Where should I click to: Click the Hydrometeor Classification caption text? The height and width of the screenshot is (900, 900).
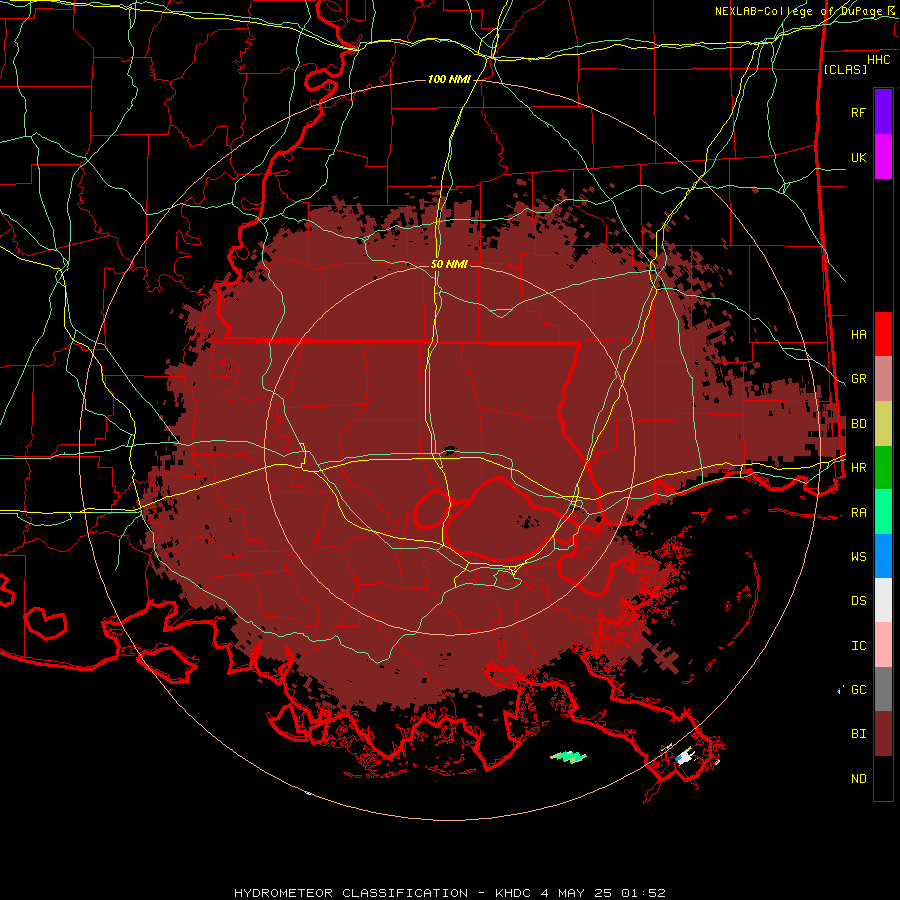tap(449, 893)
